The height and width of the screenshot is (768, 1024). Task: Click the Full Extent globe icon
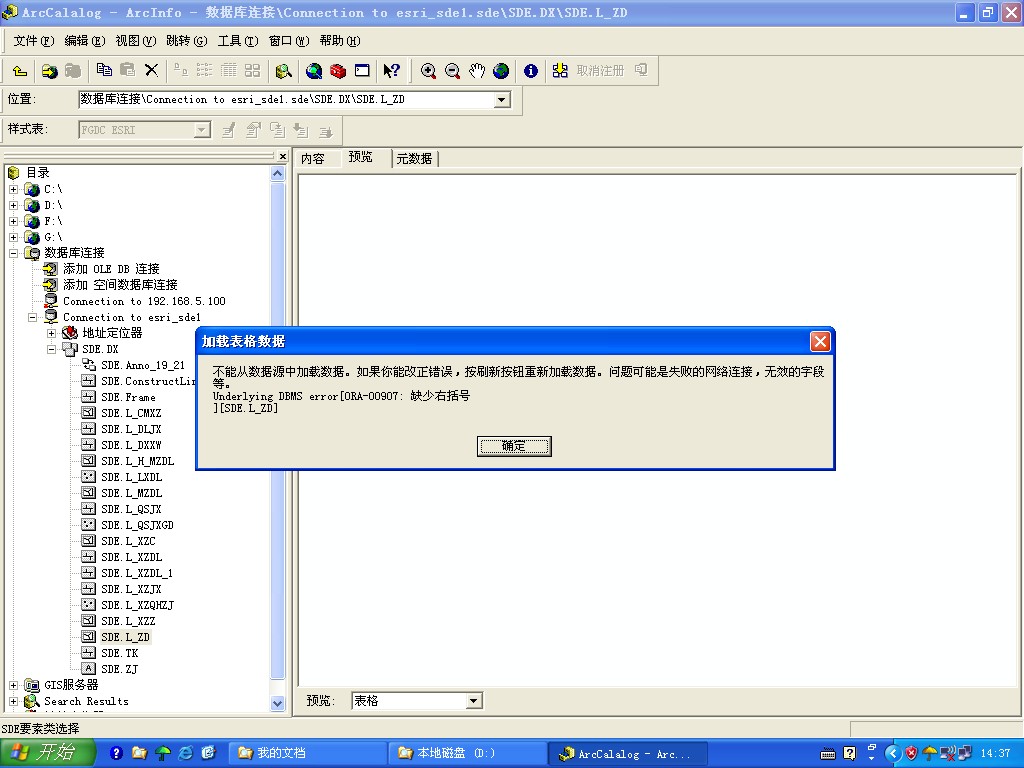click(x=501, y=71)
